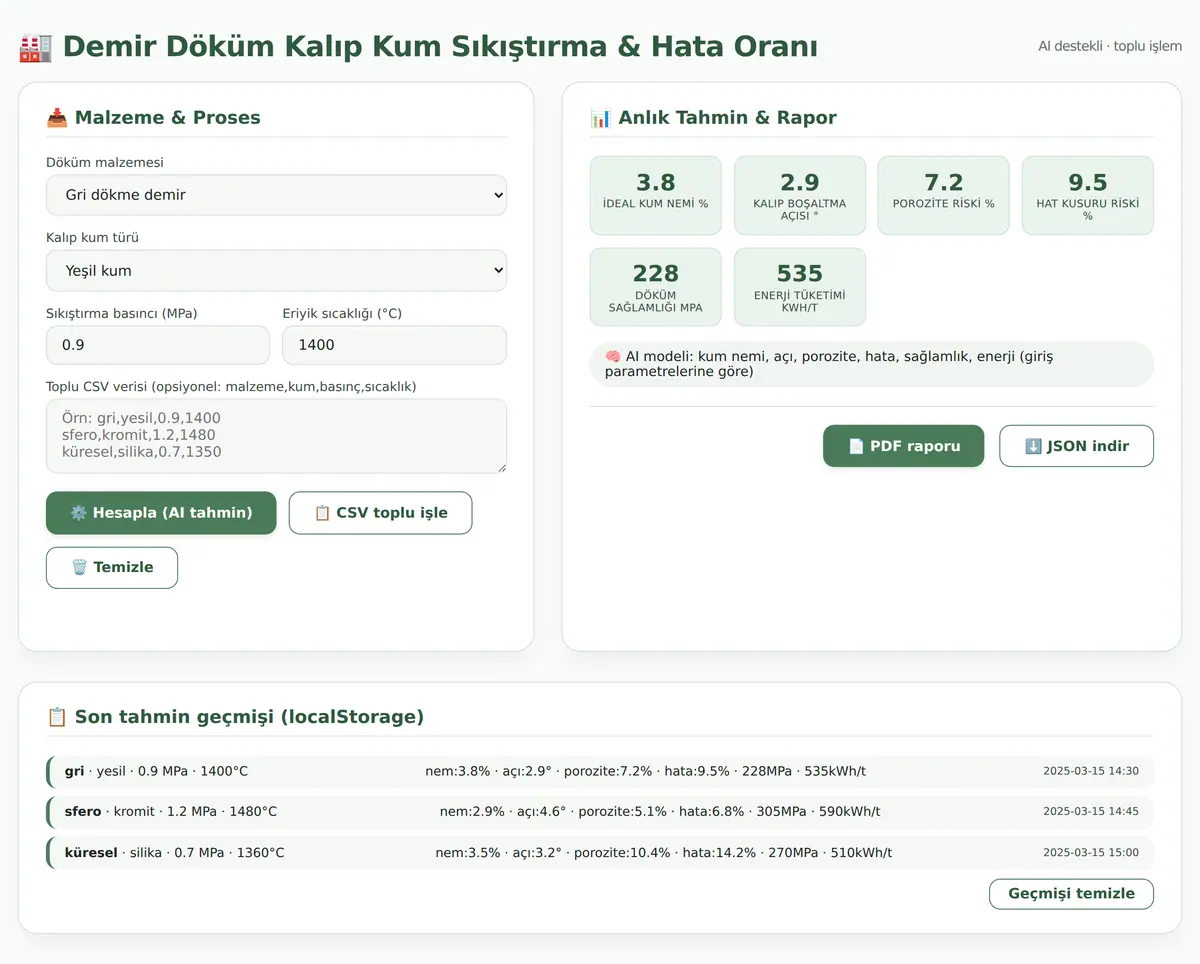Click the timestamp 2025-03-15 14:30

[x=1091, y=771]
